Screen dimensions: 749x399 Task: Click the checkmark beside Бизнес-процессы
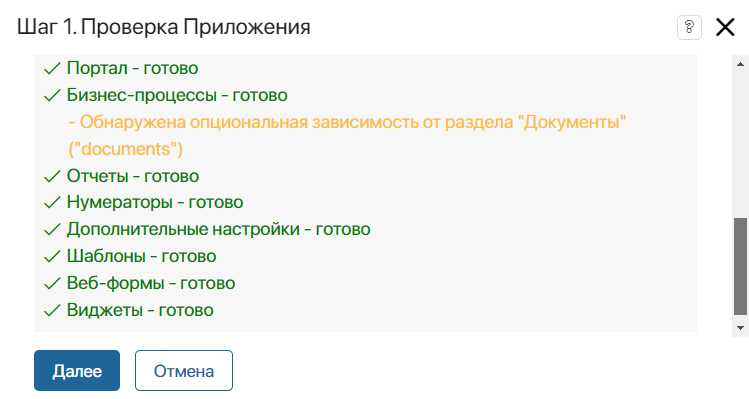coord(52,96)
